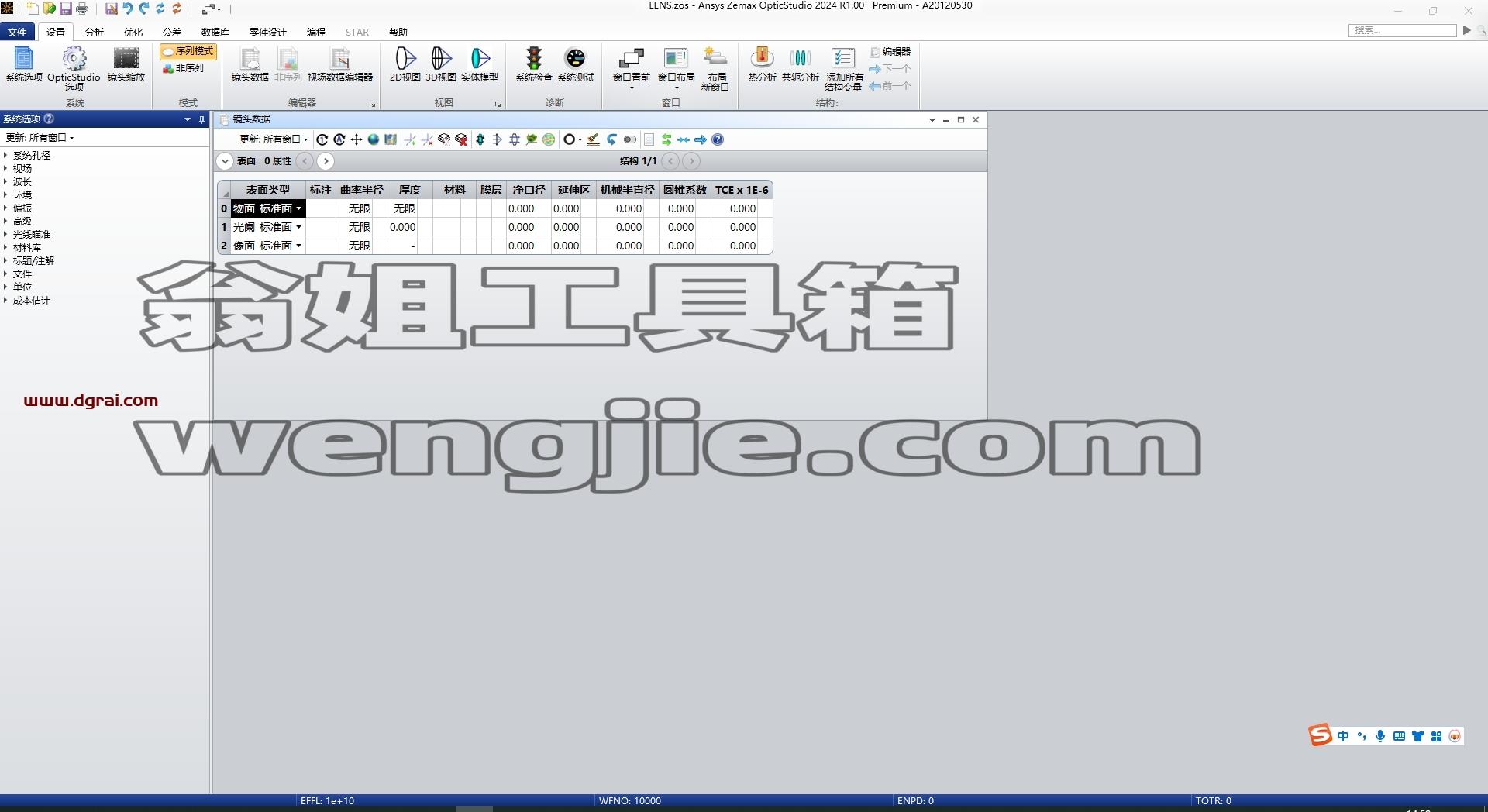Toggle Sogou Chinese/English 中 indicator

tap(1343, 736)
